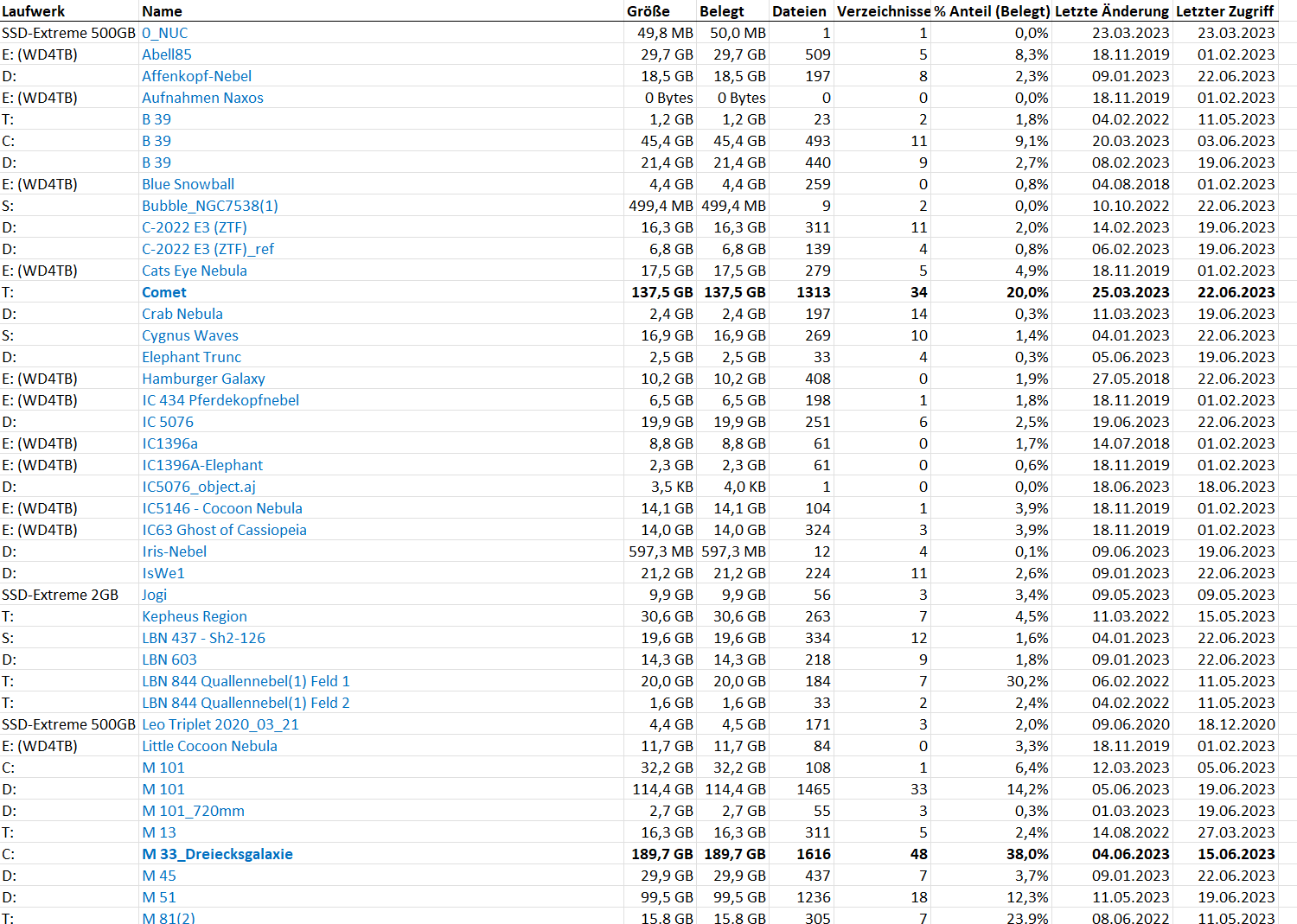Image resolution: width=1297 pixels, height=924 pixels.
Task: Click the Dateien column header
Action: (x=799, y=11)
